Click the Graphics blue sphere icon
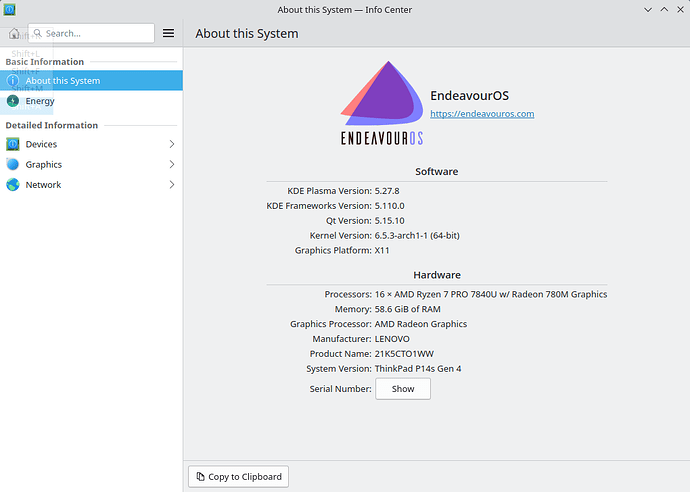The height and width of the screenshot is (492, 690). tap(13, 164)
